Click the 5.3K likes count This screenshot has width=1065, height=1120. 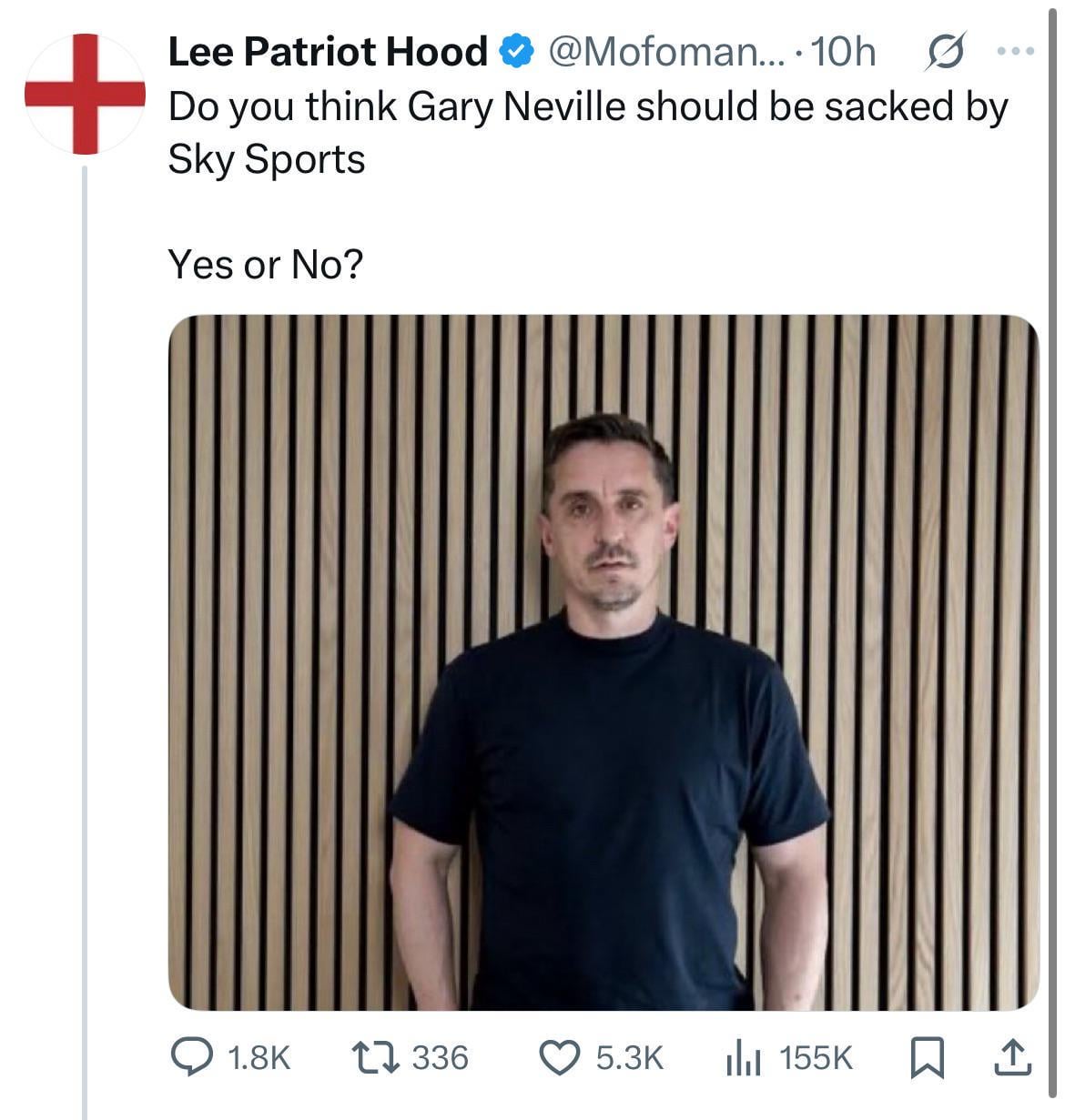[x=630, y=1057]
